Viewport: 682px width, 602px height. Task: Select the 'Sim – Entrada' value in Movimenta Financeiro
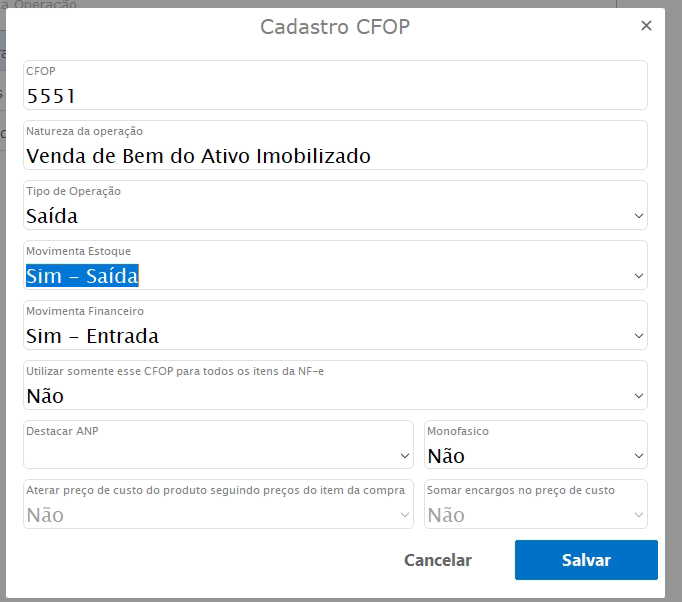click(92, 336)
